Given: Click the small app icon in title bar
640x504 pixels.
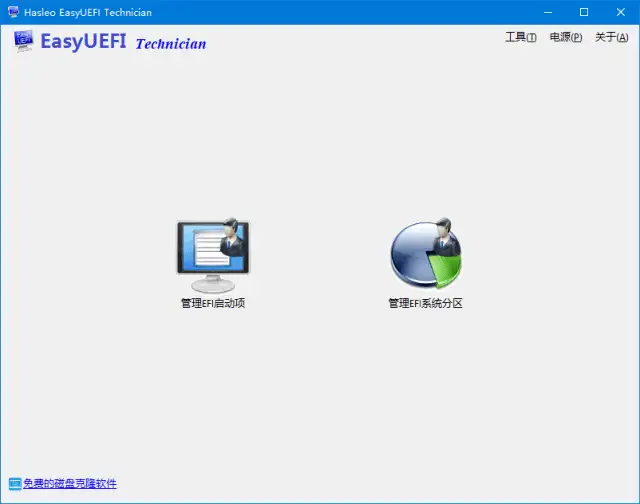Looking at the screenshot, I should [13, 12].
